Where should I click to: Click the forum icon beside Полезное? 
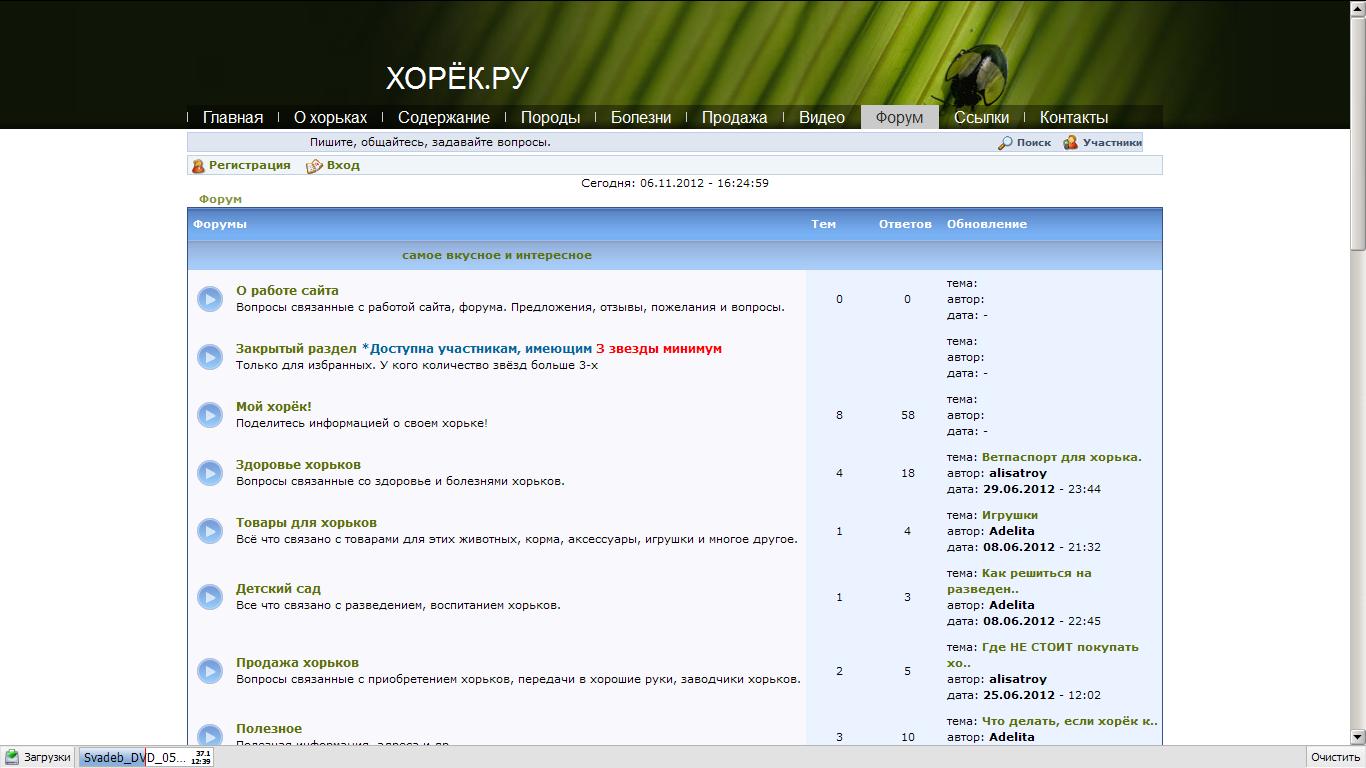click(209, 735)
